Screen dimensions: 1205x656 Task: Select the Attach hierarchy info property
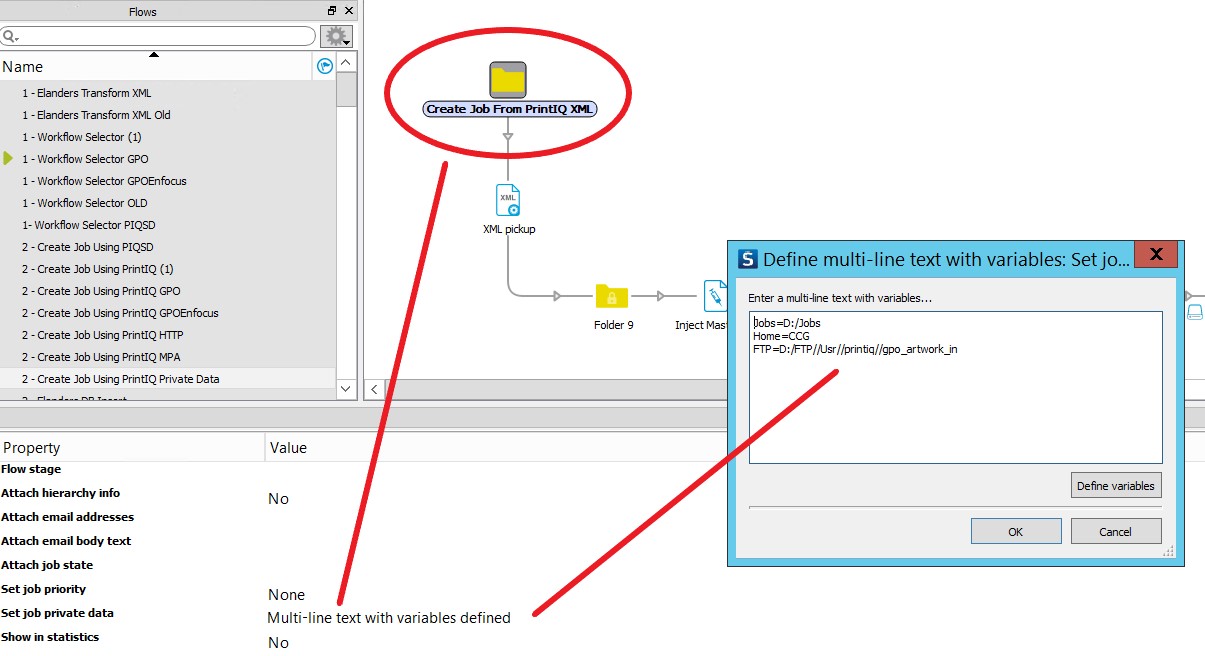coord(60,493)
